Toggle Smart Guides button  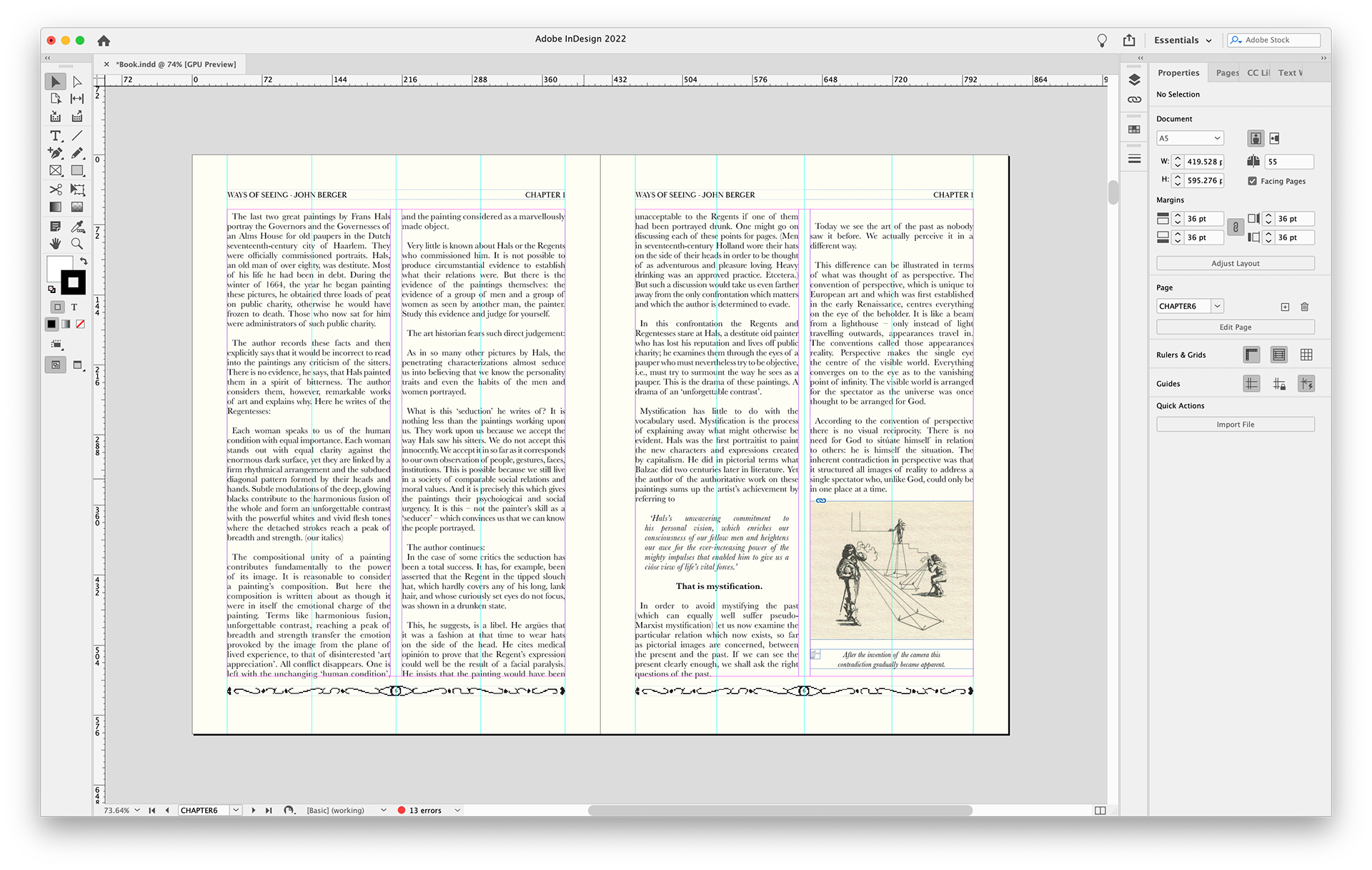1306,384
